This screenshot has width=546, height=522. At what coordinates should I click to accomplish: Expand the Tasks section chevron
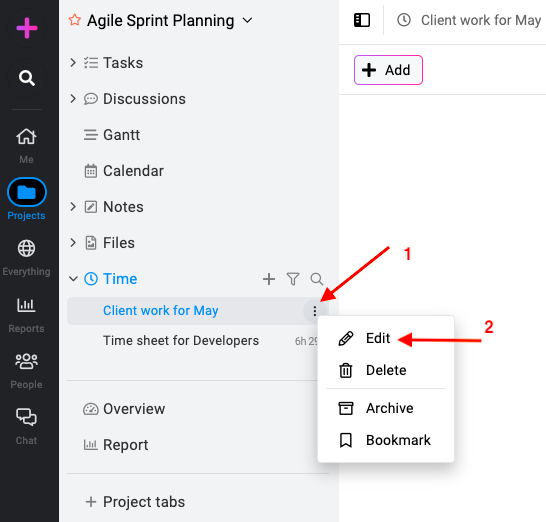[73, 63]
